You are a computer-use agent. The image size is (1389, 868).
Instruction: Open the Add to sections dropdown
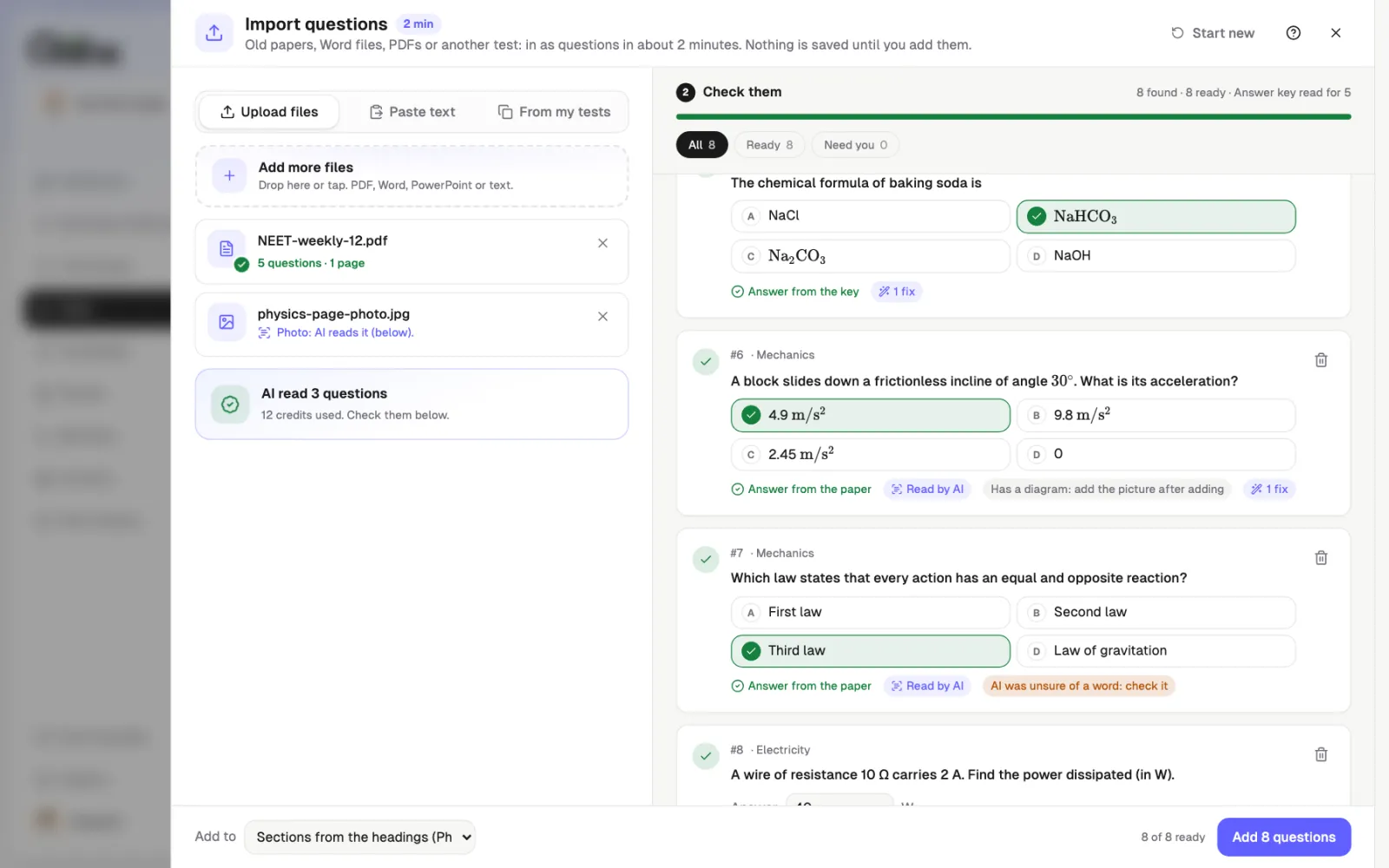point(359,837)
